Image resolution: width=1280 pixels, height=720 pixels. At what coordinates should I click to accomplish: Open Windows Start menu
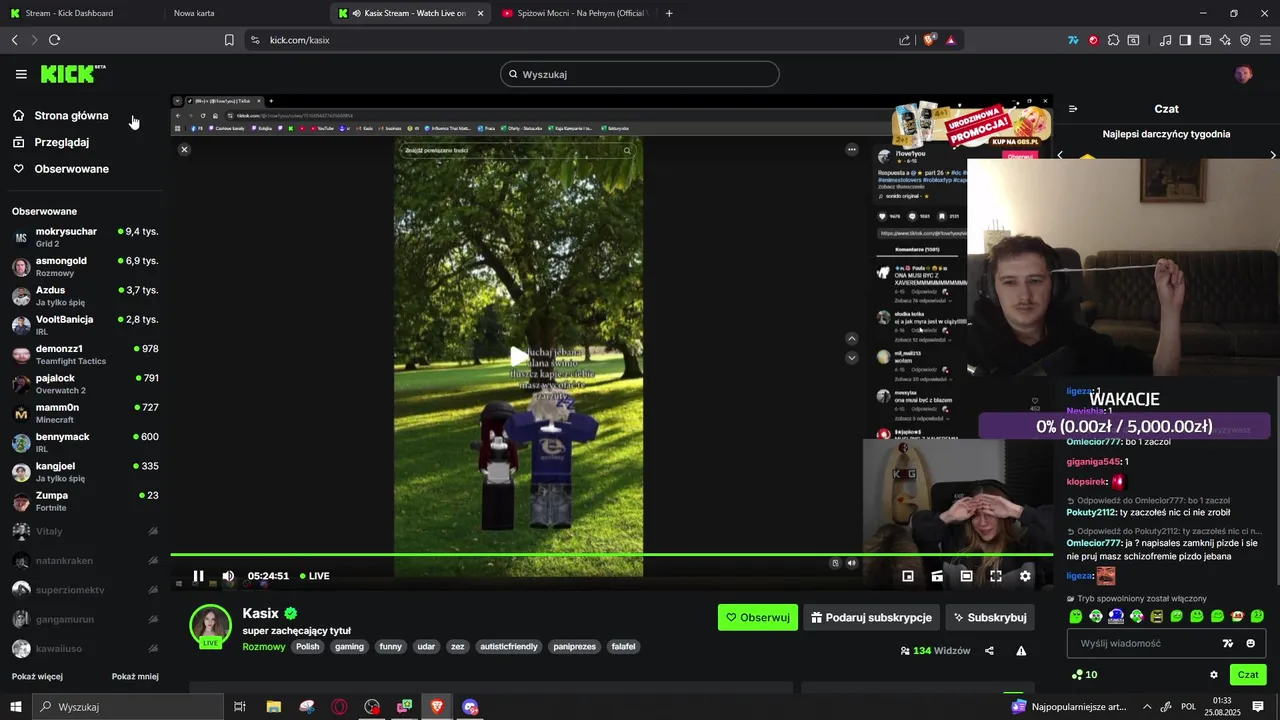(x=15, y=707)
